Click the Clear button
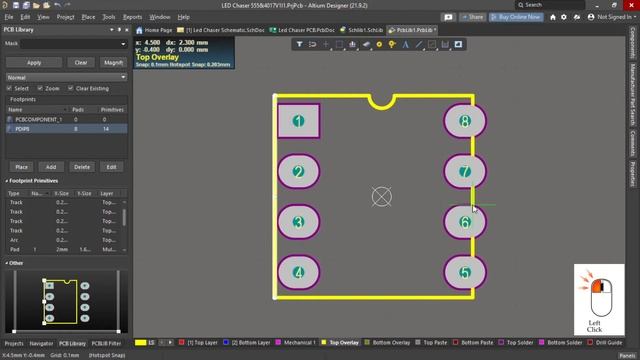The width and height of the screenshot is (640, 360). [x=81, y=62]
